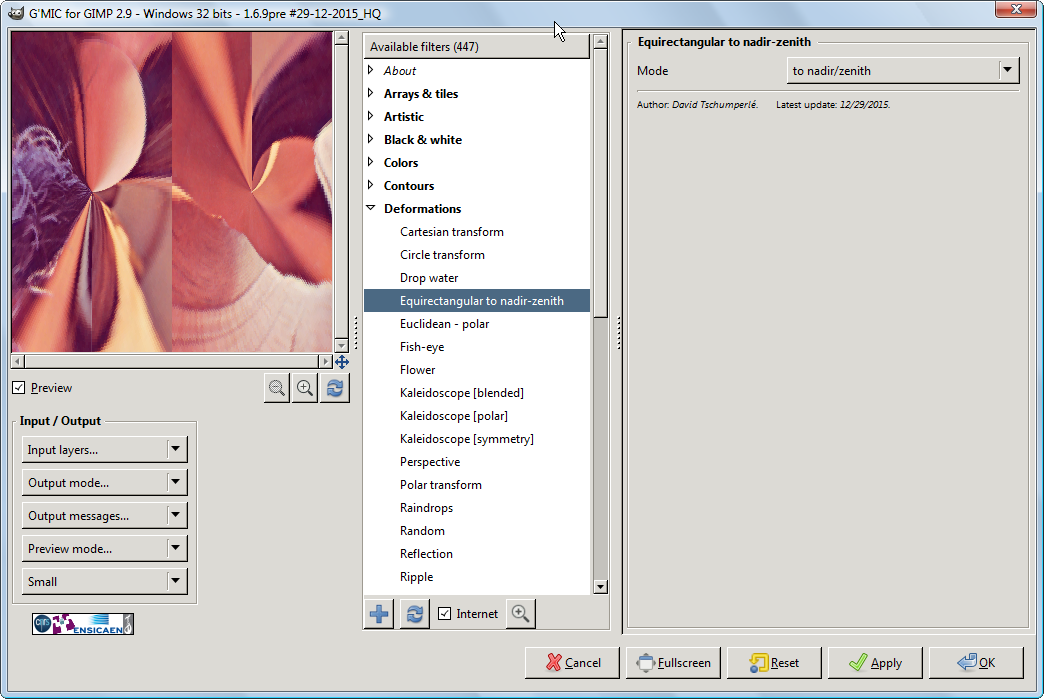1044x699 pixels.
Task: Click the Apply button
Action: coord(875,662)
